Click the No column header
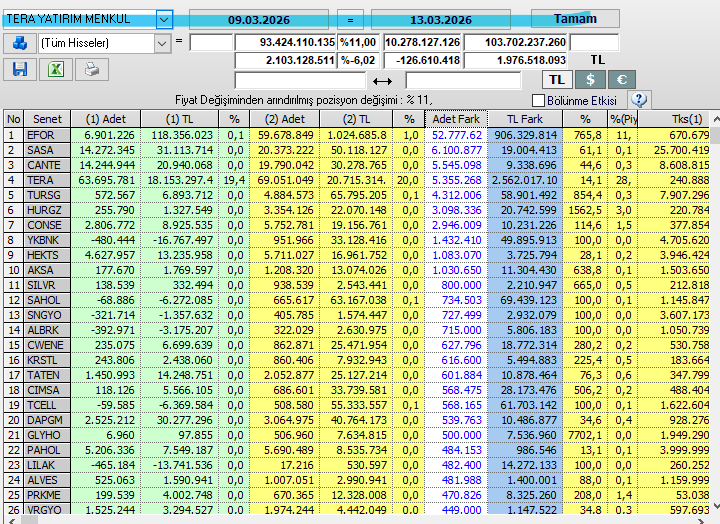The image size is (720, 524). pyautogui.click(x=14, y=119)
